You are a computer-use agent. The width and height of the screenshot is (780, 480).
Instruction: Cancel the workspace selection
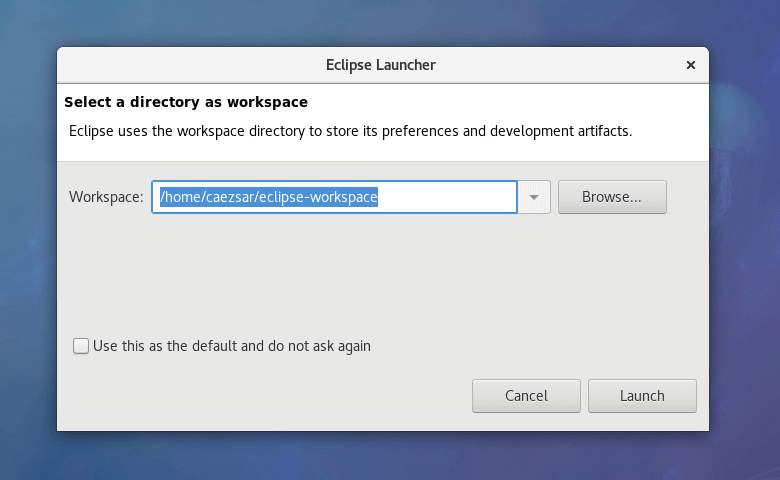[x=526, y=396]
